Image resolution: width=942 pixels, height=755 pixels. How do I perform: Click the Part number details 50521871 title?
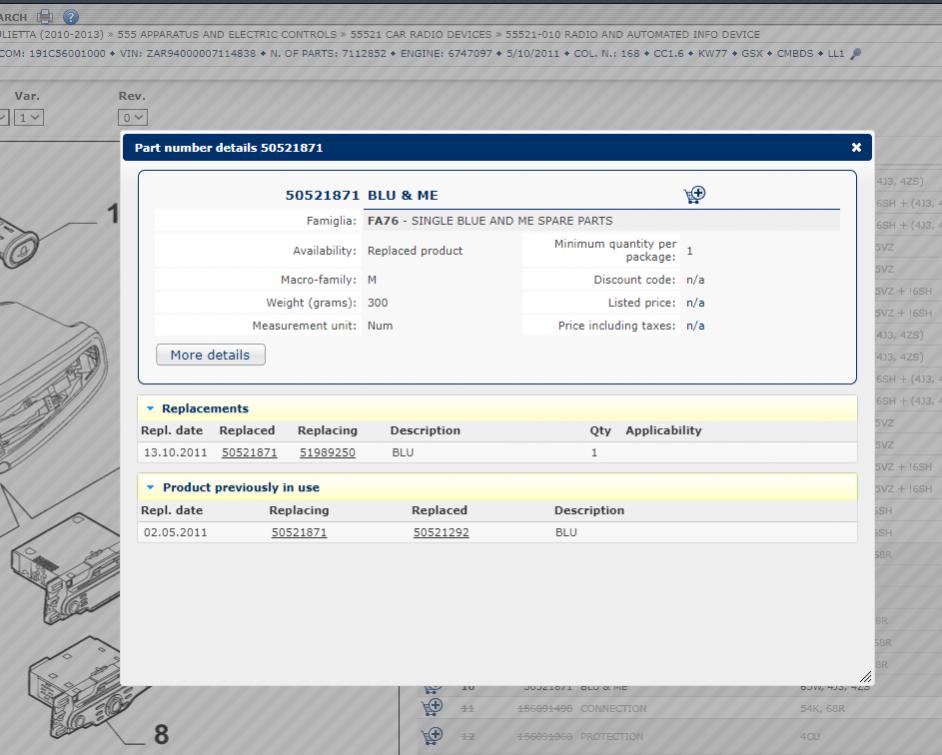point(229,148)
